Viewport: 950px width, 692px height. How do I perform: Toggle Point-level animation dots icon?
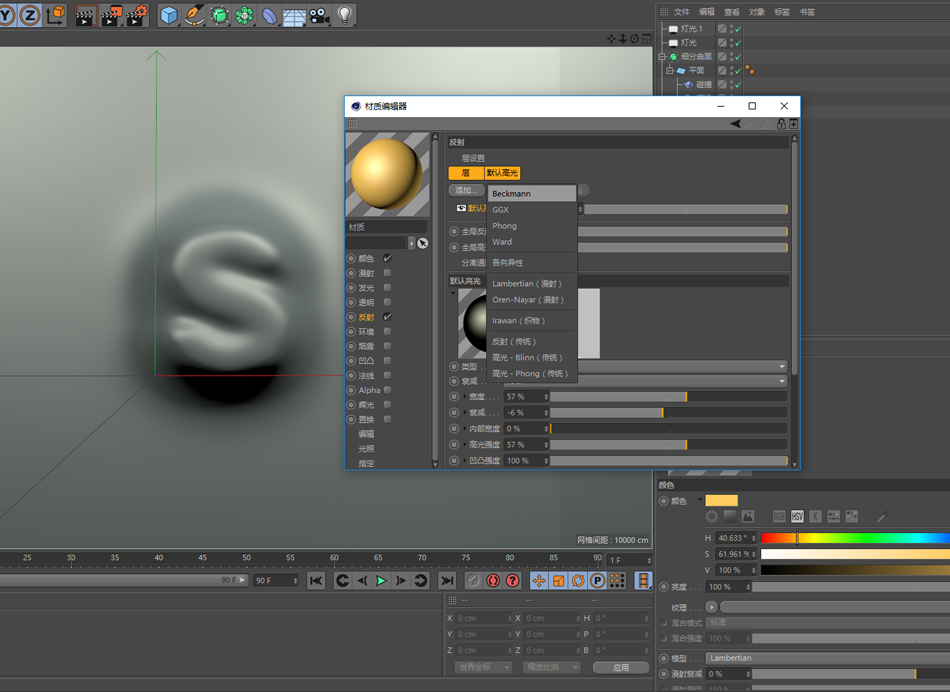(617, 581)
